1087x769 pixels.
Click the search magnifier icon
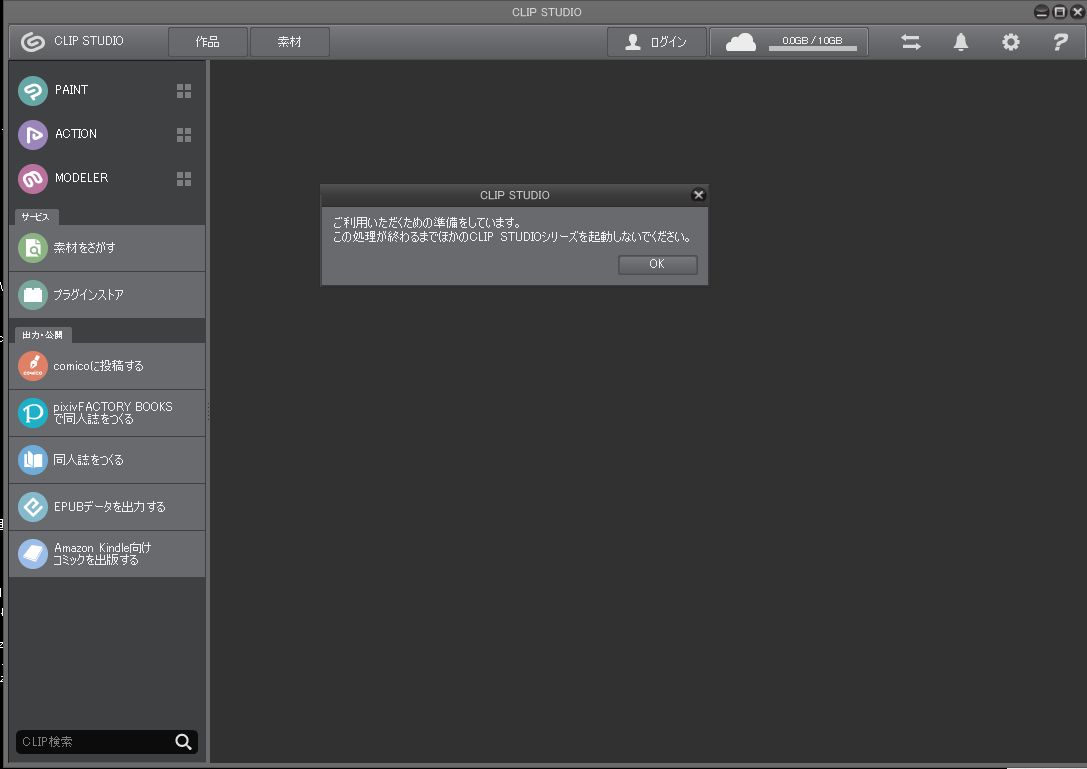pos(184,742)
